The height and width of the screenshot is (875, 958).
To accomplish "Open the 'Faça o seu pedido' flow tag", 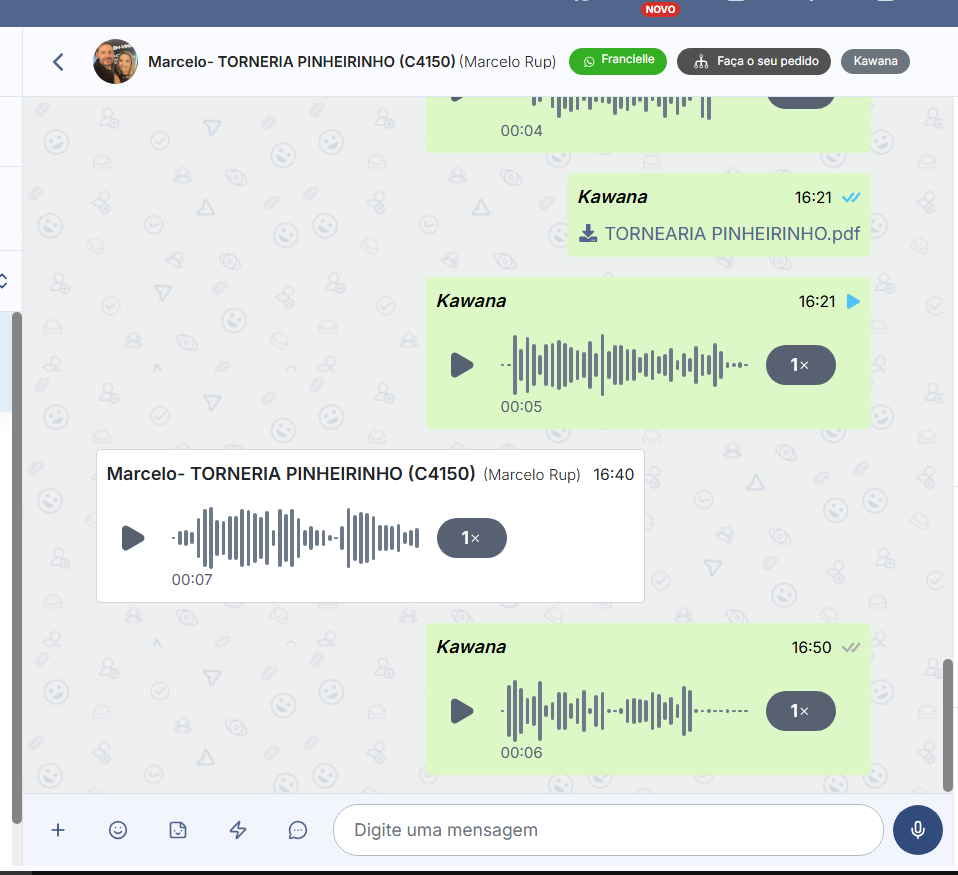I will coord(753,61).
